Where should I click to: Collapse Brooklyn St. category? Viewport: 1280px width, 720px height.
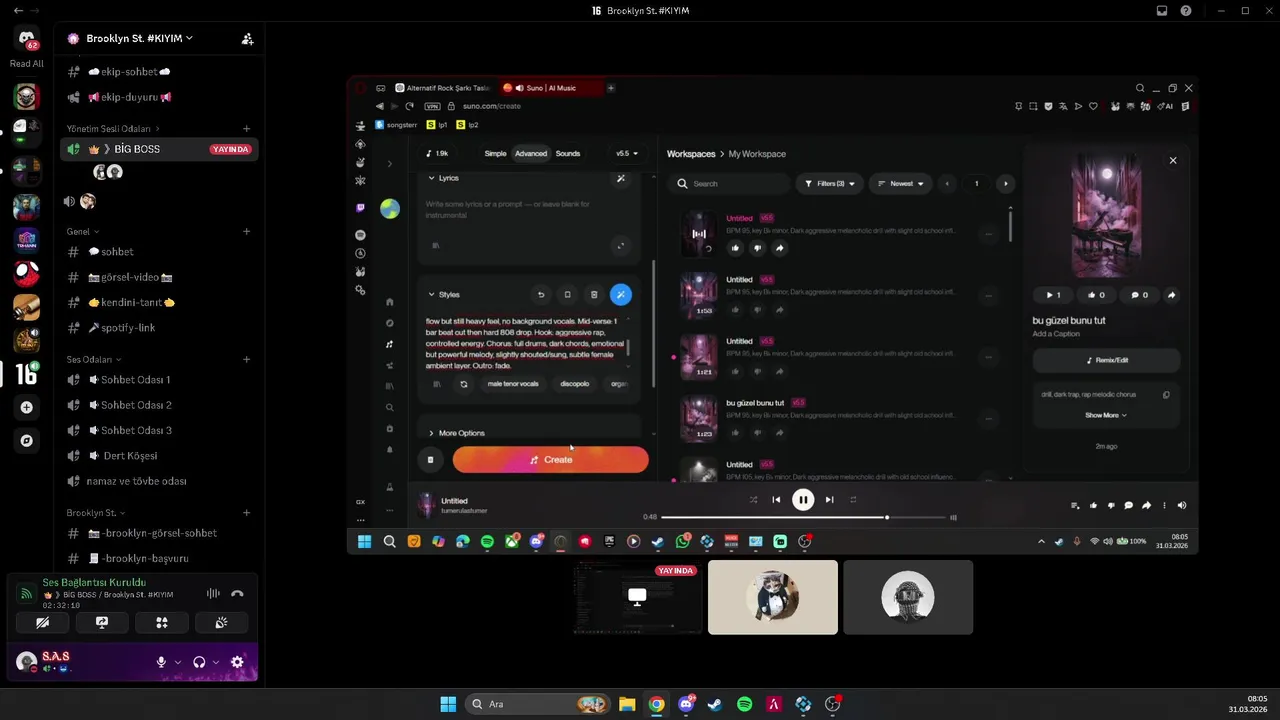pyautogui.click(x=95, y=513)
